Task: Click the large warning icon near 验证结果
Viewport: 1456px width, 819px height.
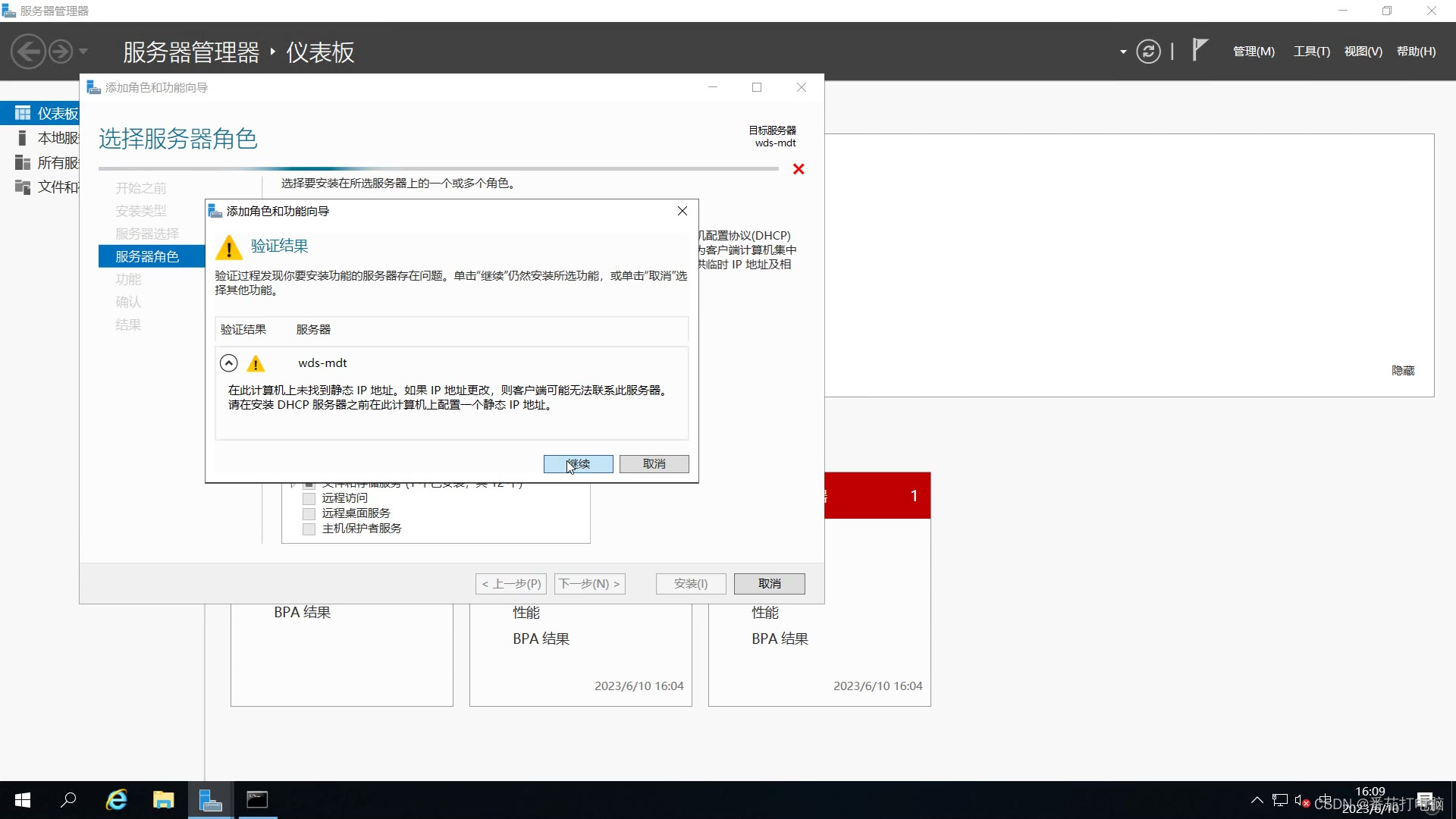Action: coord(228,247)
